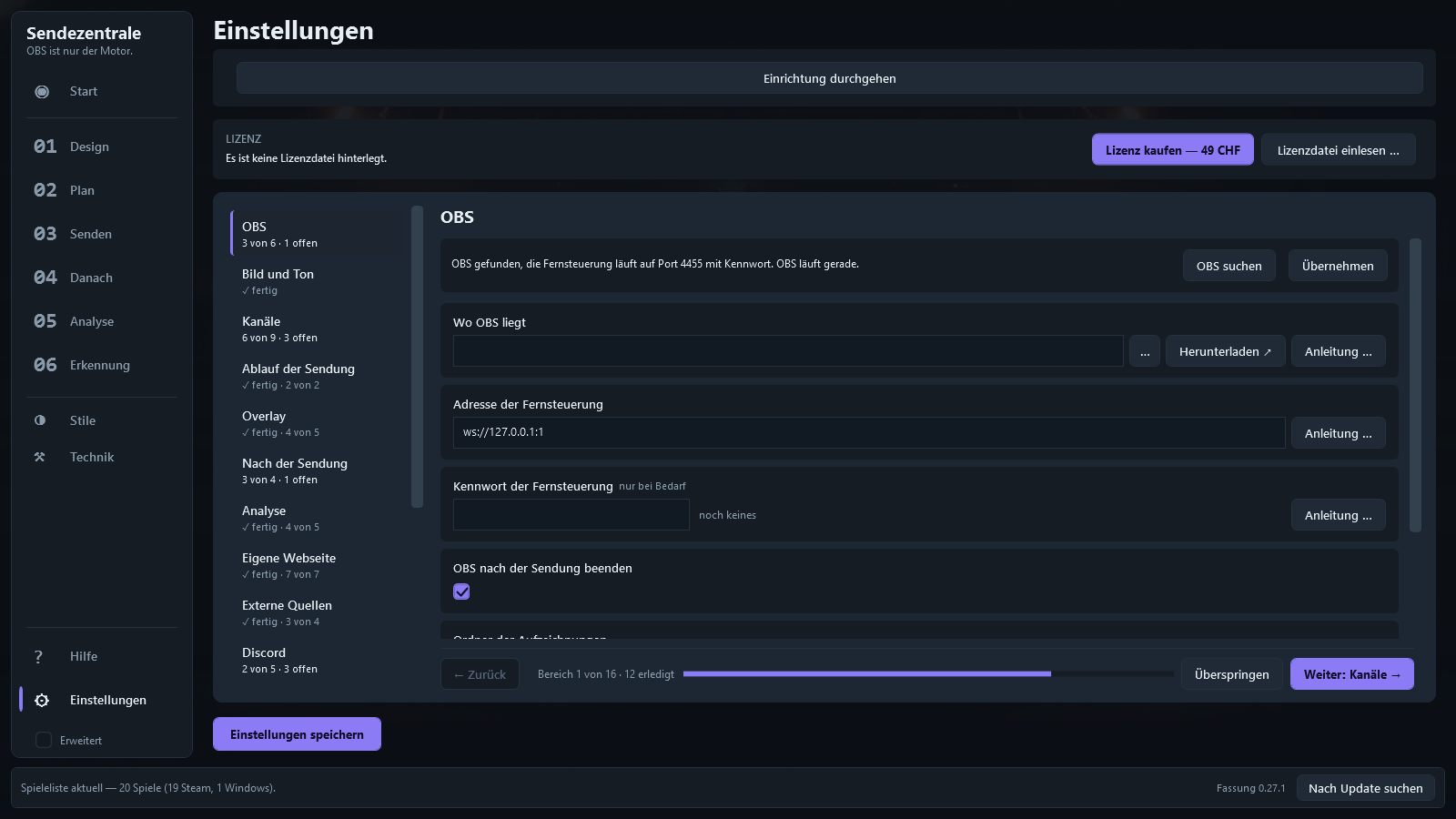Screen dimensions: 1456x819
Task: Switch to Bild und Ton section
Action: (x=318, y=281)
